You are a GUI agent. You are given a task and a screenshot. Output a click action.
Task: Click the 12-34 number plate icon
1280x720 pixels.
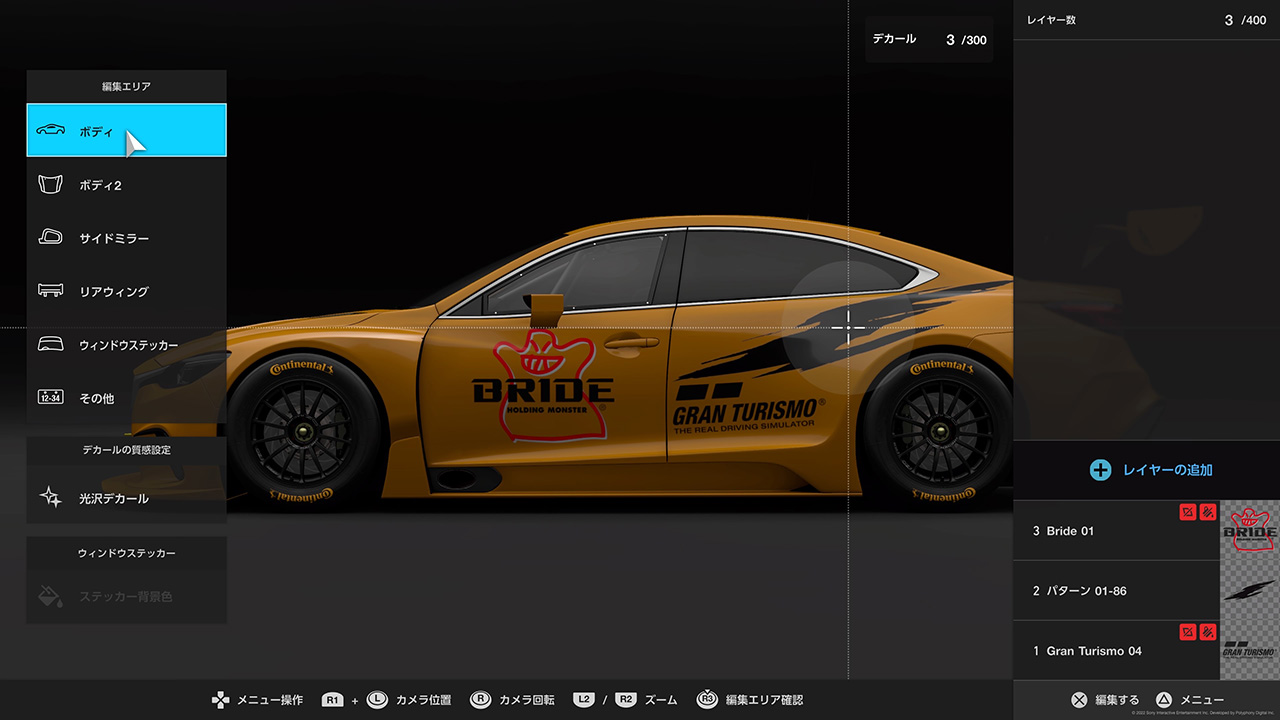(50, 397)
